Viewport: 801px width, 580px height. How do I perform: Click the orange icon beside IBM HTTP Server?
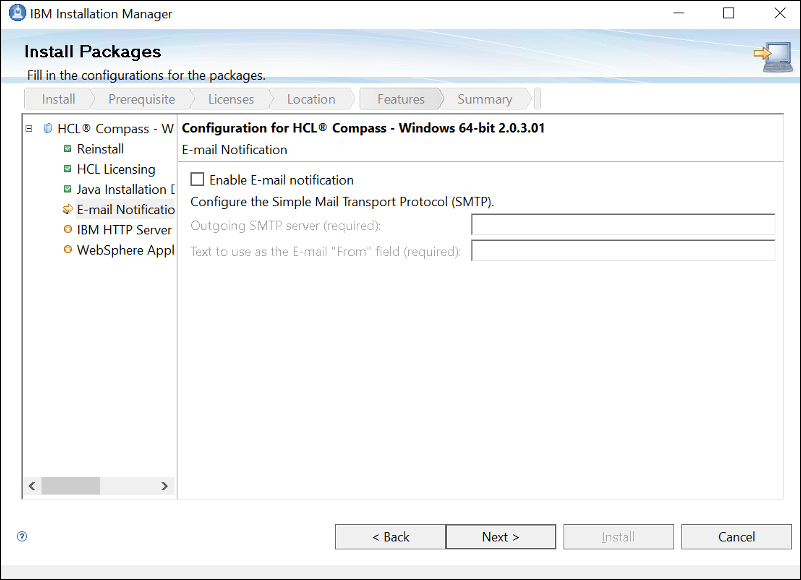point(67,229)
